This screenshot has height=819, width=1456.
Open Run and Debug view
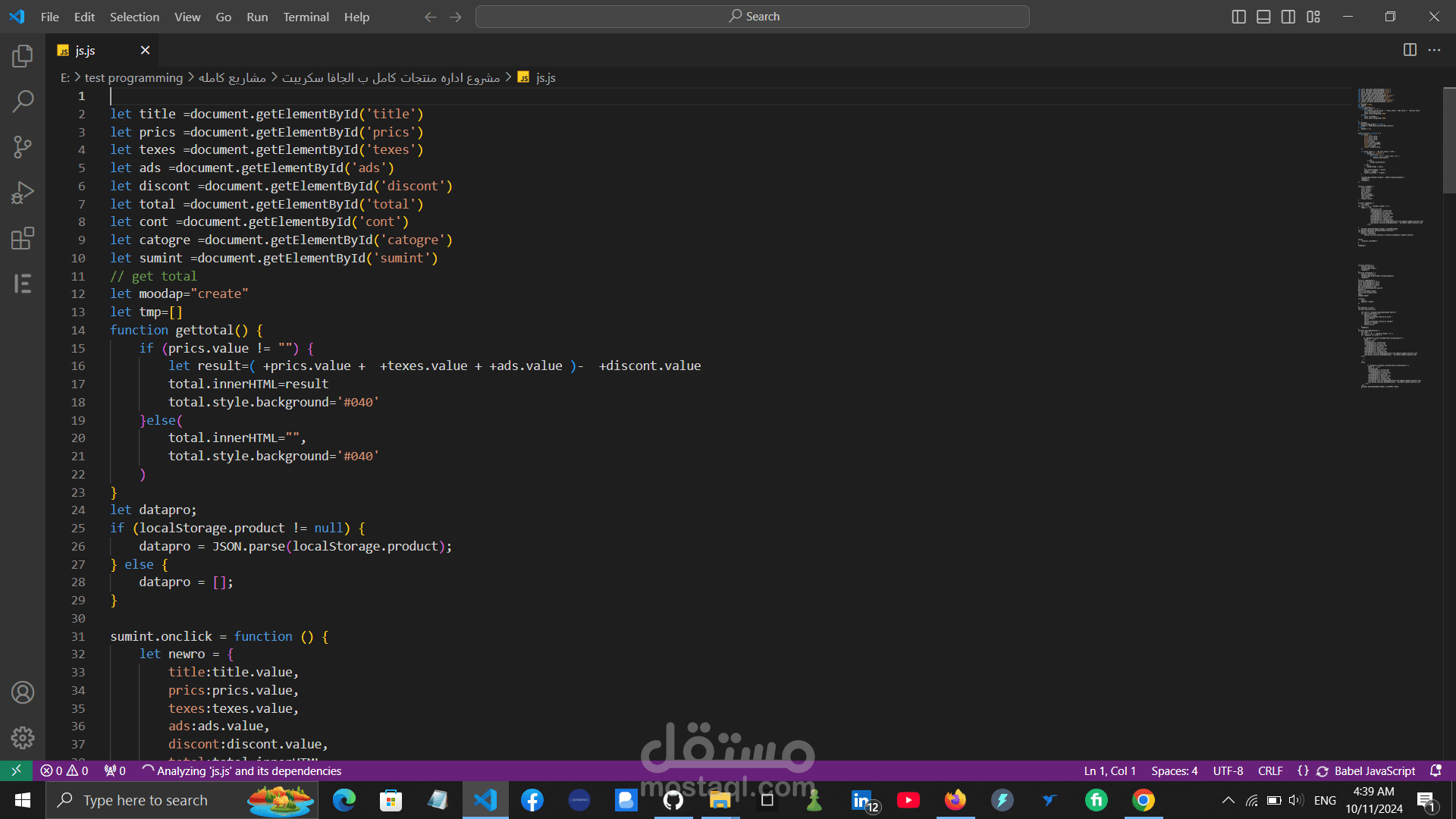[23, 193]
